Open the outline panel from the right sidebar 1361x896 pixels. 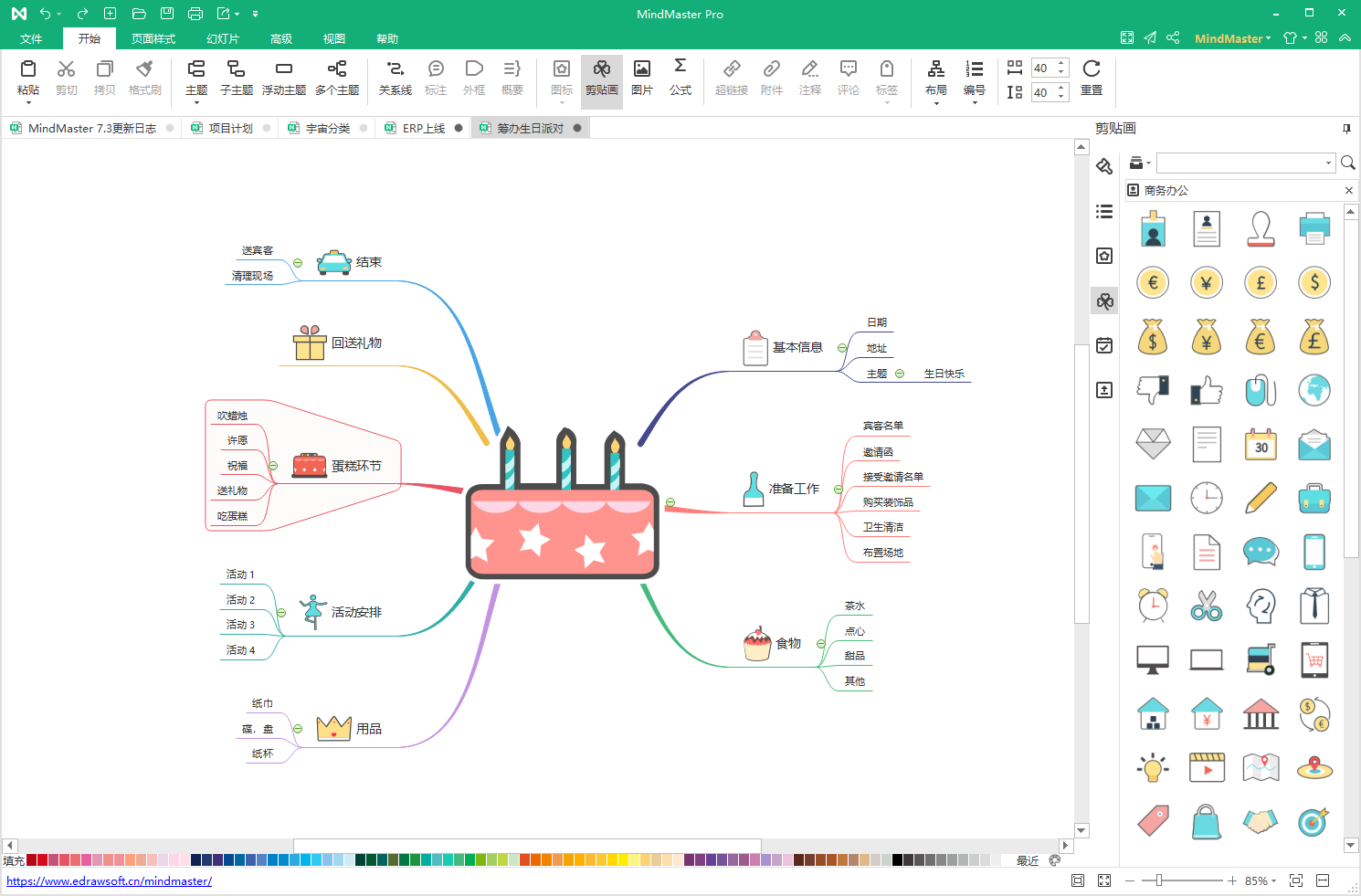(x=1104, y=211)
